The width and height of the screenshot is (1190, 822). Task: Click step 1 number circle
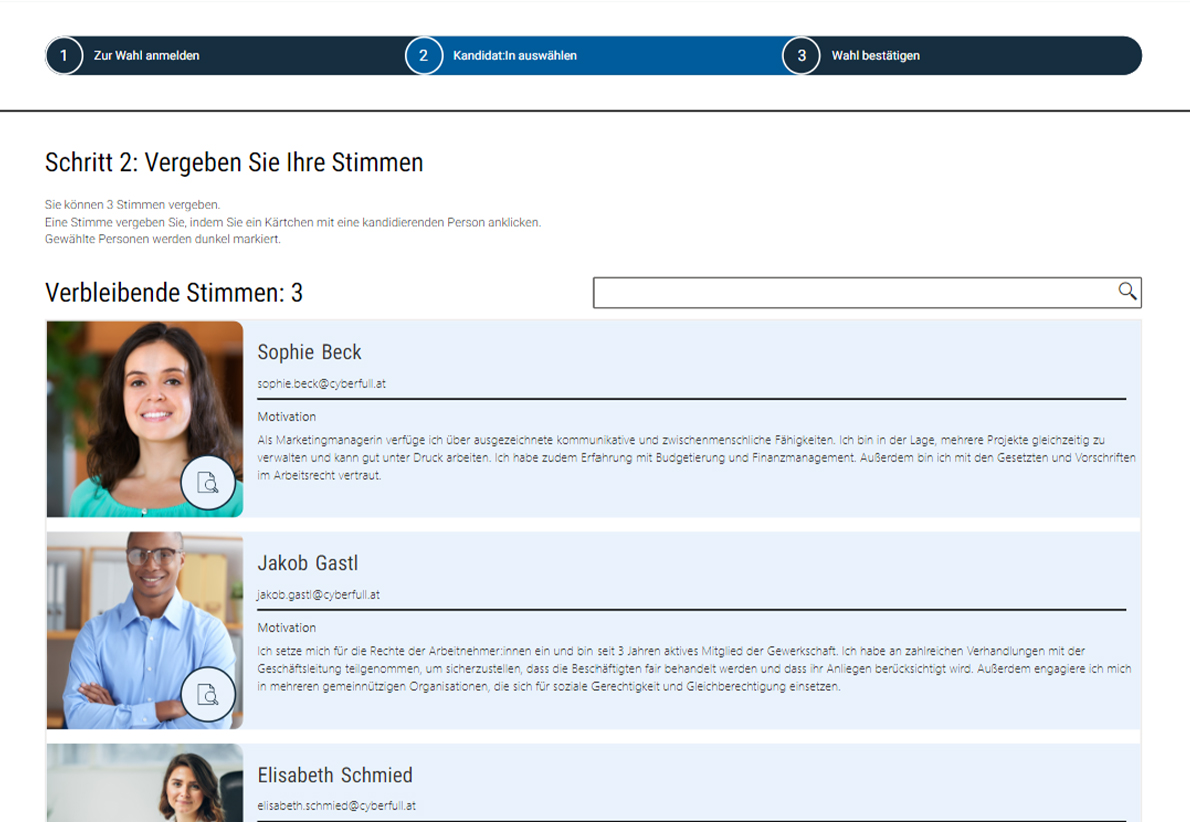pos(64,55)
